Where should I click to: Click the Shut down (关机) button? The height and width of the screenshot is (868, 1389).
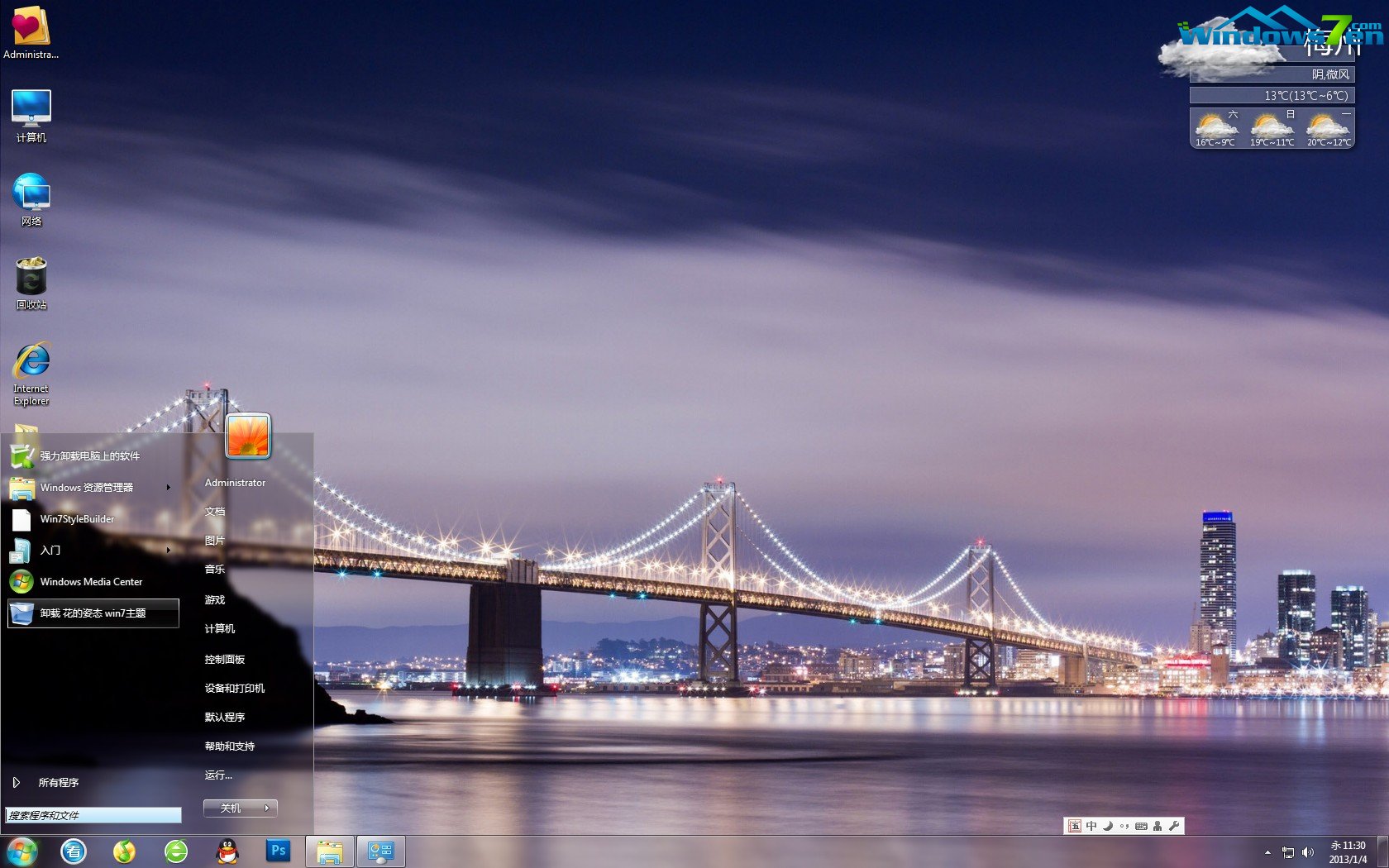(231, 808)
